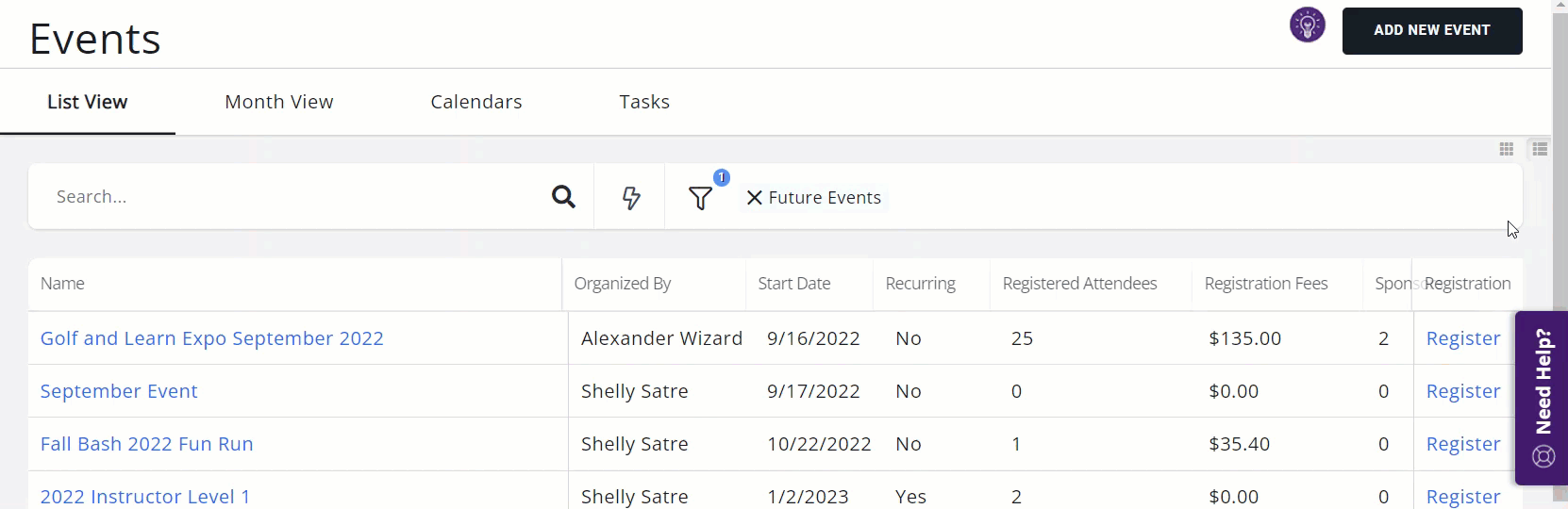The height and width of the screenshot is (509, 1568).
Task: Click the purple lightbulb tips icon
Action: click(x=1307, y=25)
